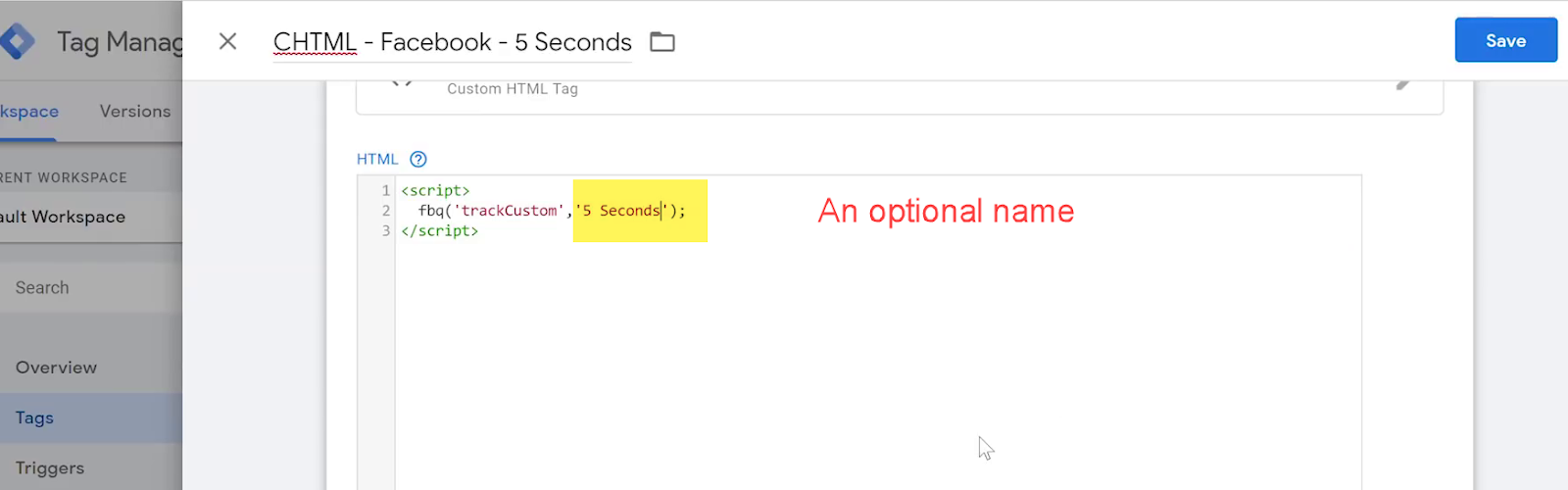The height and width of the screenshot is (490, 1568).
Task: Open the HTML help question mark icon
Action: 418,159
